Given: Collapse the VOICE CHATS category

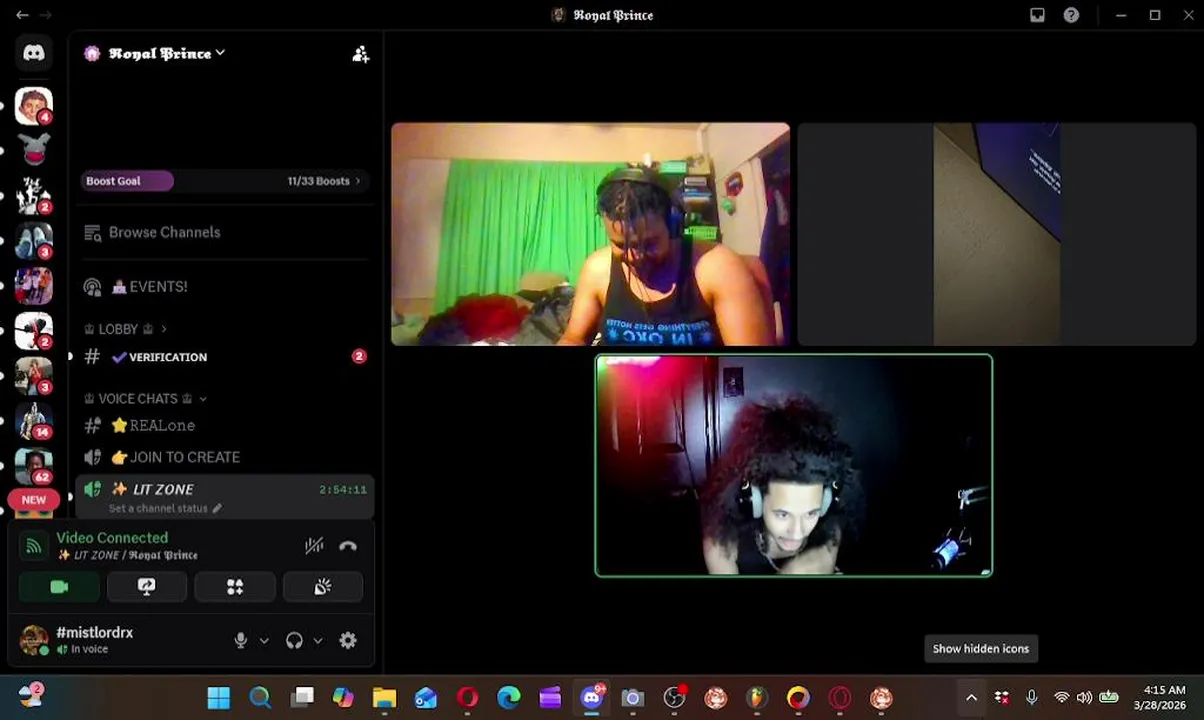Looking at the screenshot, I should pyautogui.click(x=146, y=398).
